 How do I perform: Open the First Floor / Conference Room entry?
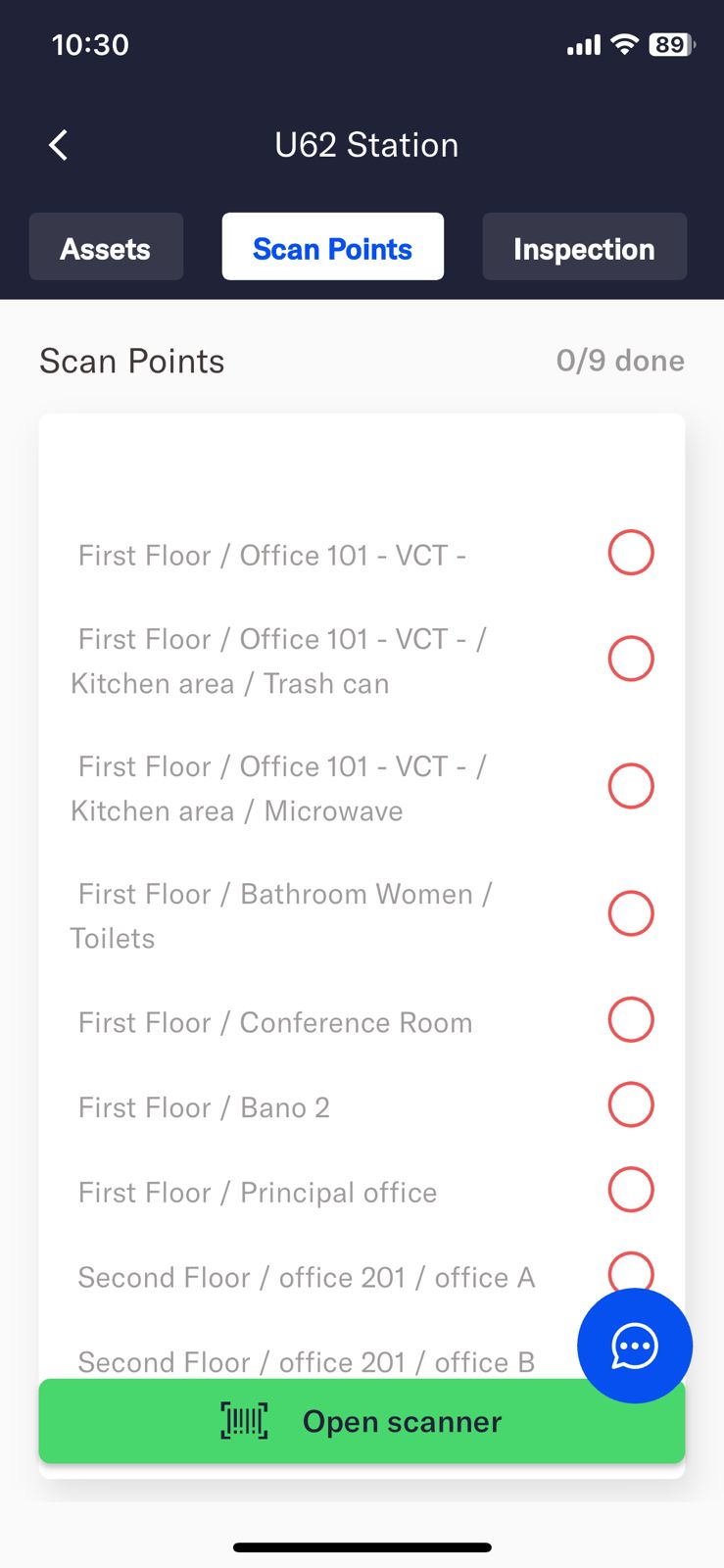275,1023
